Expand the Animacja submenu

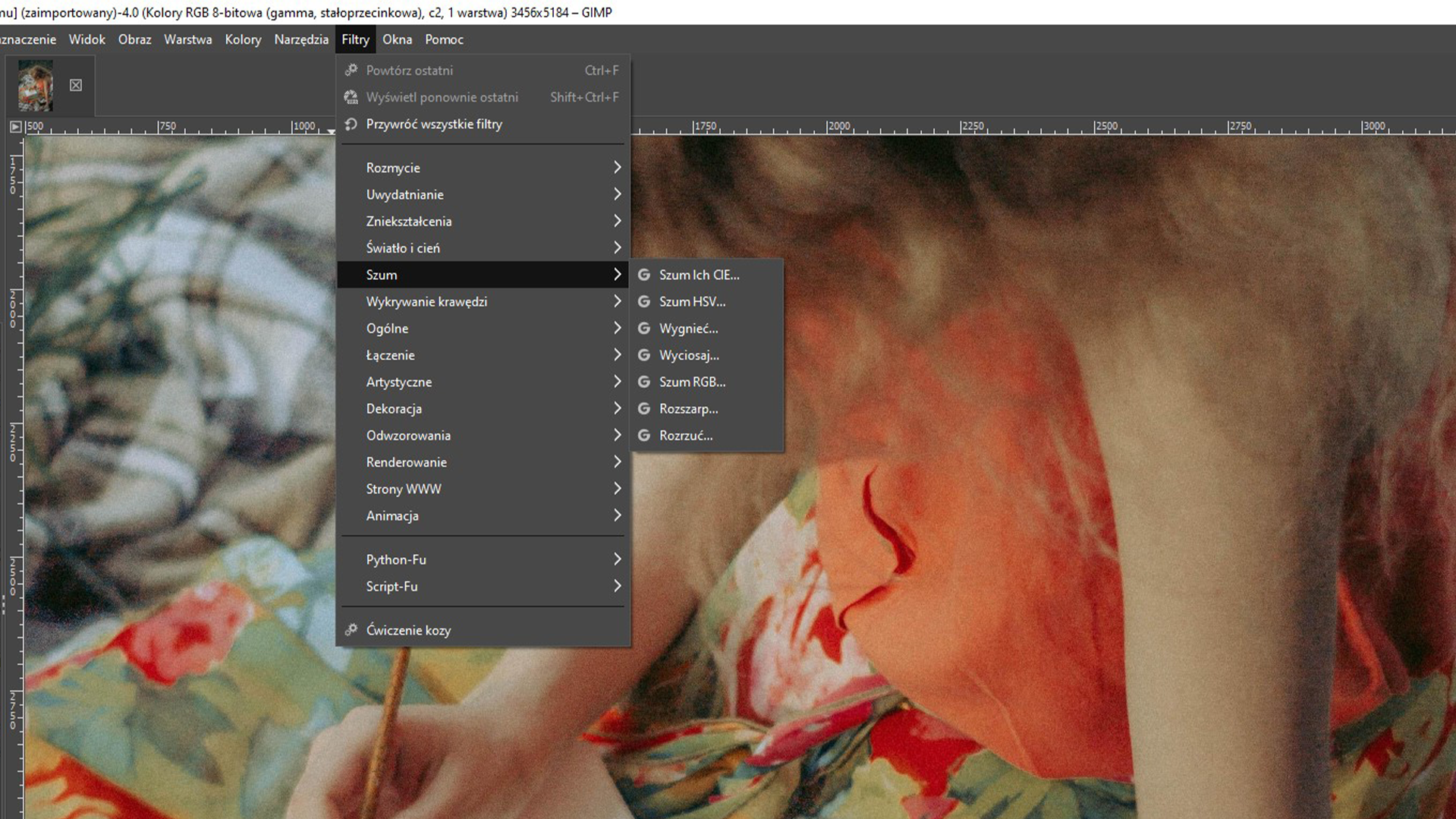pyautogui.click(x=483, y=515)
